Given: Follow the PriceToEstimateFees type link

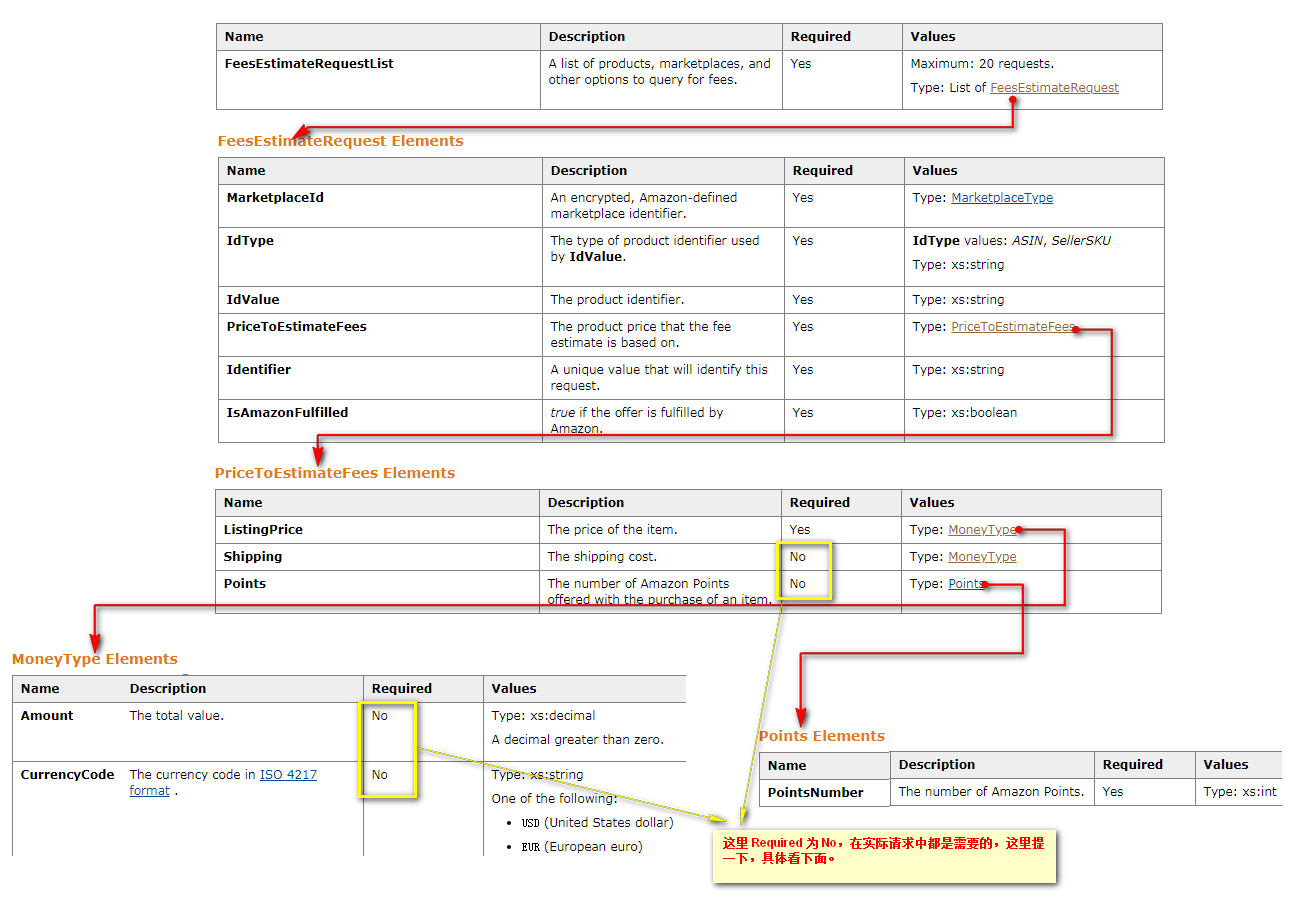Looking at the screenshot, I should [1013, 327].
